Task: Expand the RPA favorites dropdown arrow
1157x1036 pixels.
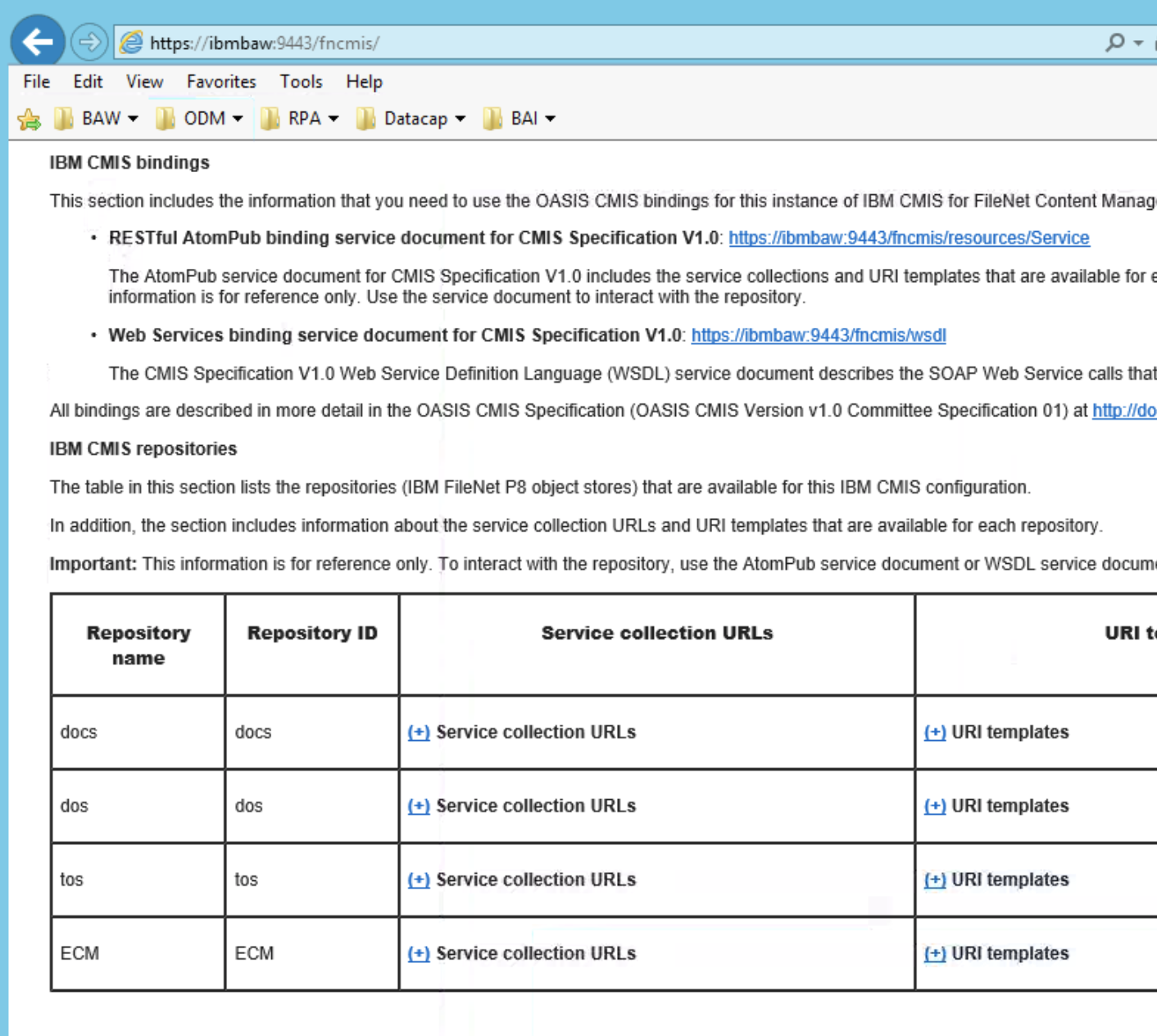Action: click(x=333, y=119)
